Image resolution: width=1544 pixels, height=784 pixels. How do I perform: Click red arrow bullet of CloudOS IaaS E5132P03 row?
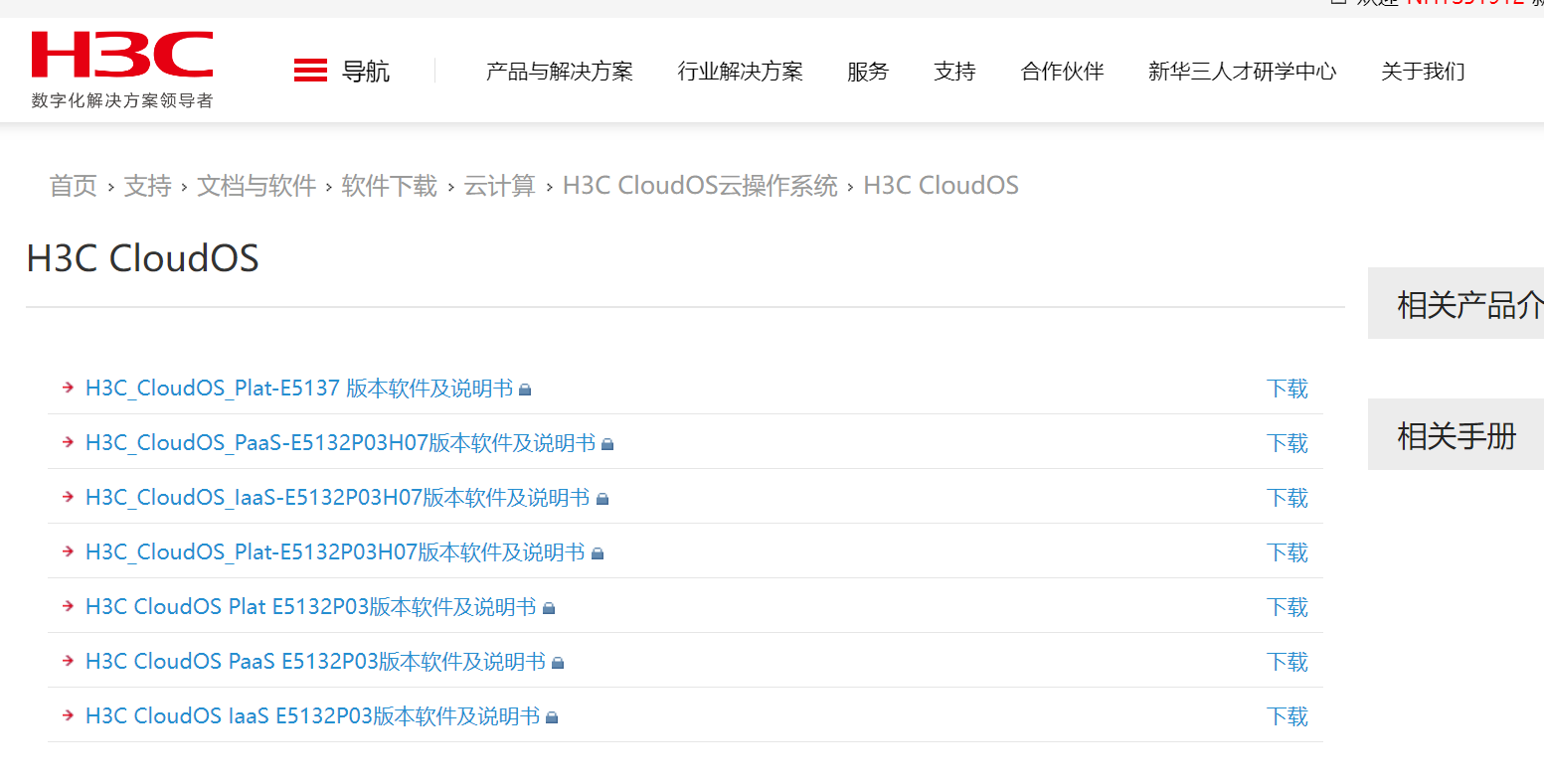coord(68,715)
